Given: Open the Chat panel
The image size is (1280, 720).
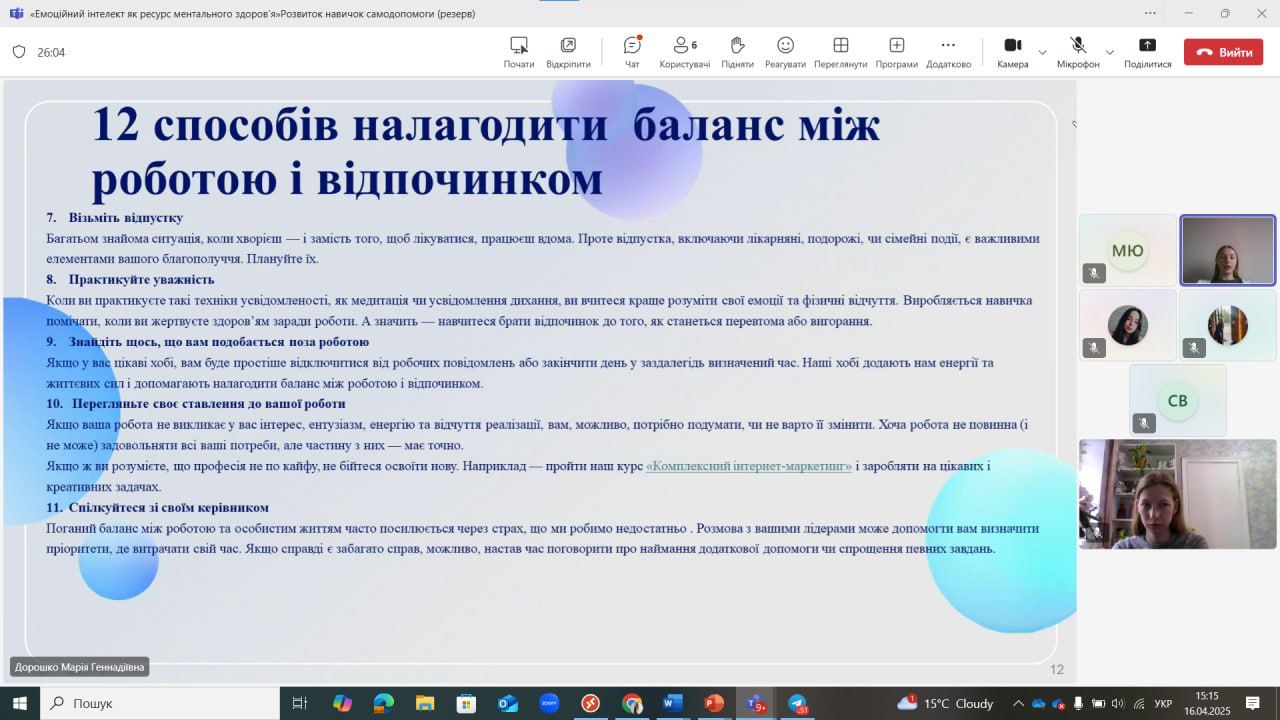Looking at the screenshot, I should 632,52.
